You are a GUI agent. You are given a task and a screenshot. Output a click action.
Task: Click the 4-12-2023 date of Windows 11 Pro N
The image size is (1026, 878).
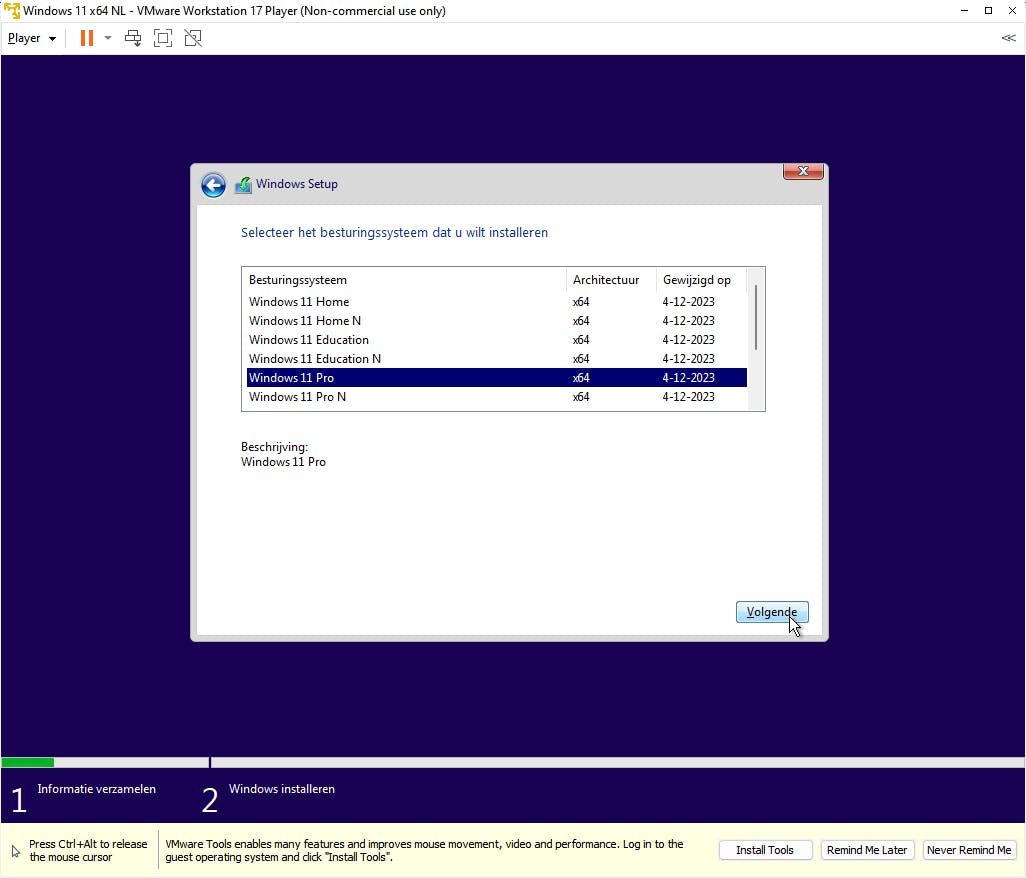click(688, 396)
